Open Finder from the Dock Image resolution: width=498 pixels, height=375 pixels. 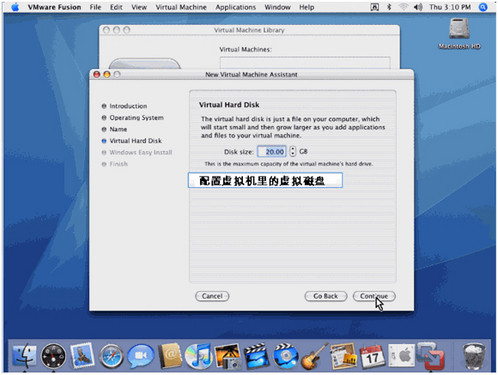click(x=24, y=356)
